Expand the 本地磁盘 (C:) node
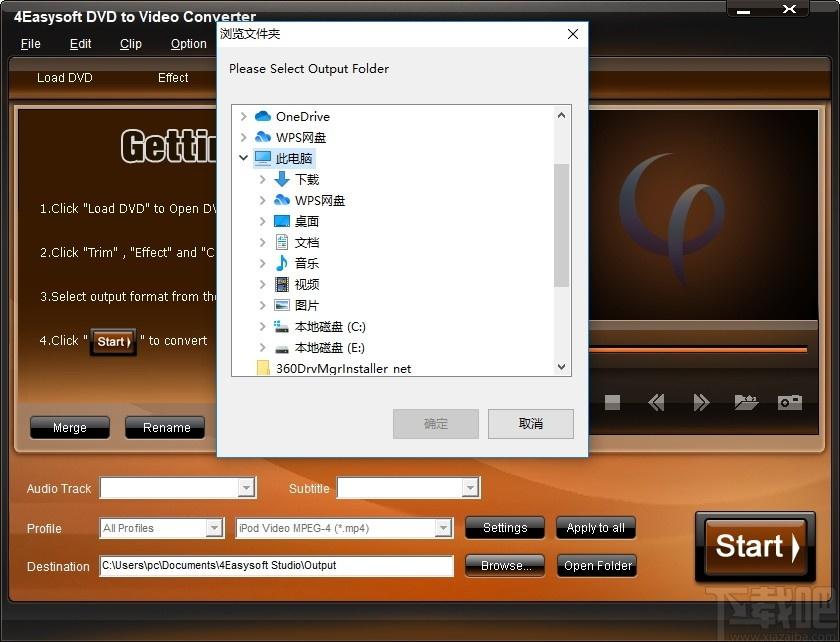The image size is (840, 642). click(x=262, y=326)
